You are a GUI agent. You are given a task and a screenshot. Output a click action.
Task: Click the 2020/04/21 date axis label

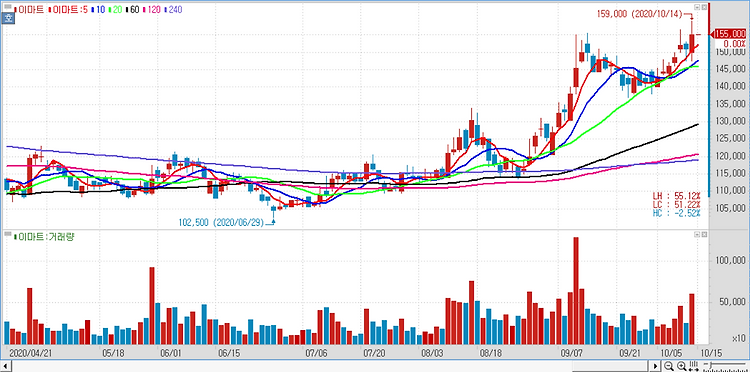click(31, 353)
